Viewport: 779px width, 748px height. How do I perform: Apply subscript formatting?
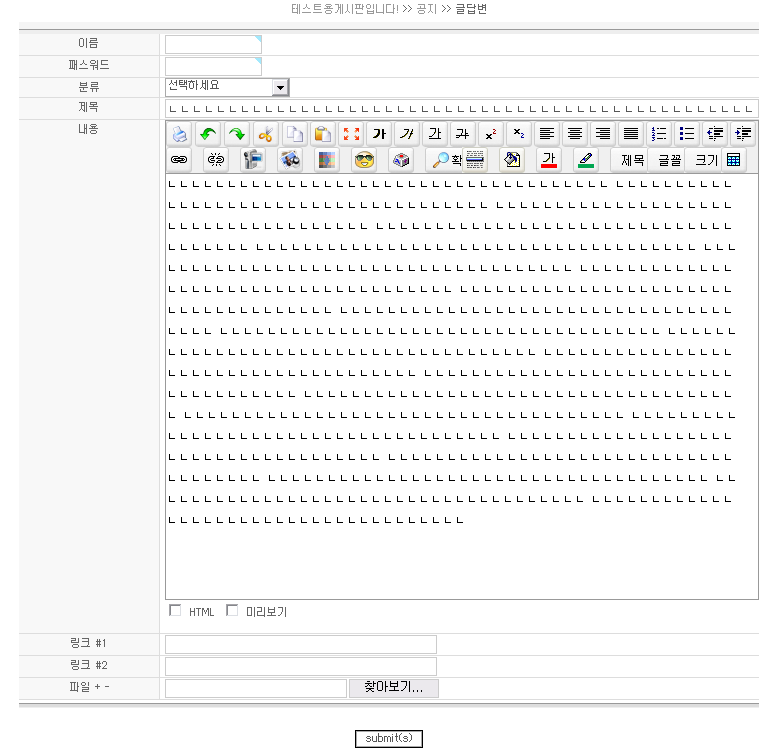click(x=519, y=134)
